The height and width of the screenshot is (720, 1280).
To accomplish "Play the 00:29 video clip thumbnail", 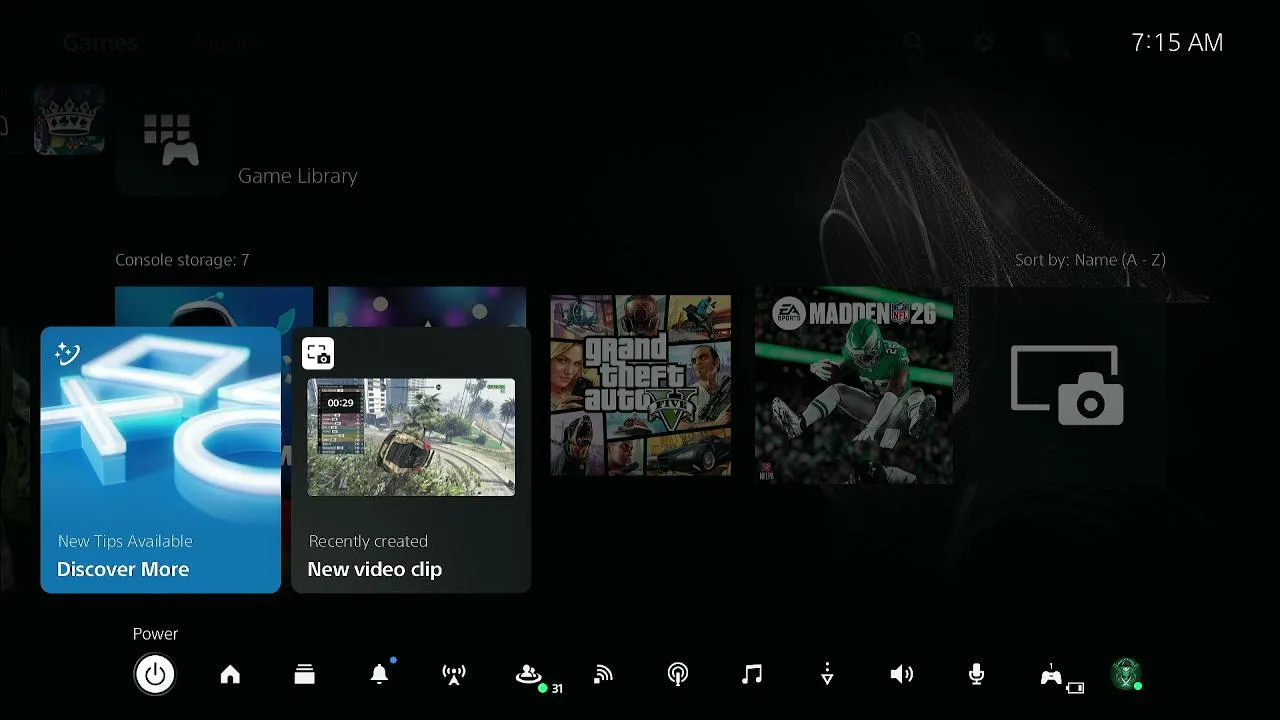I will [x=411, y=437].
